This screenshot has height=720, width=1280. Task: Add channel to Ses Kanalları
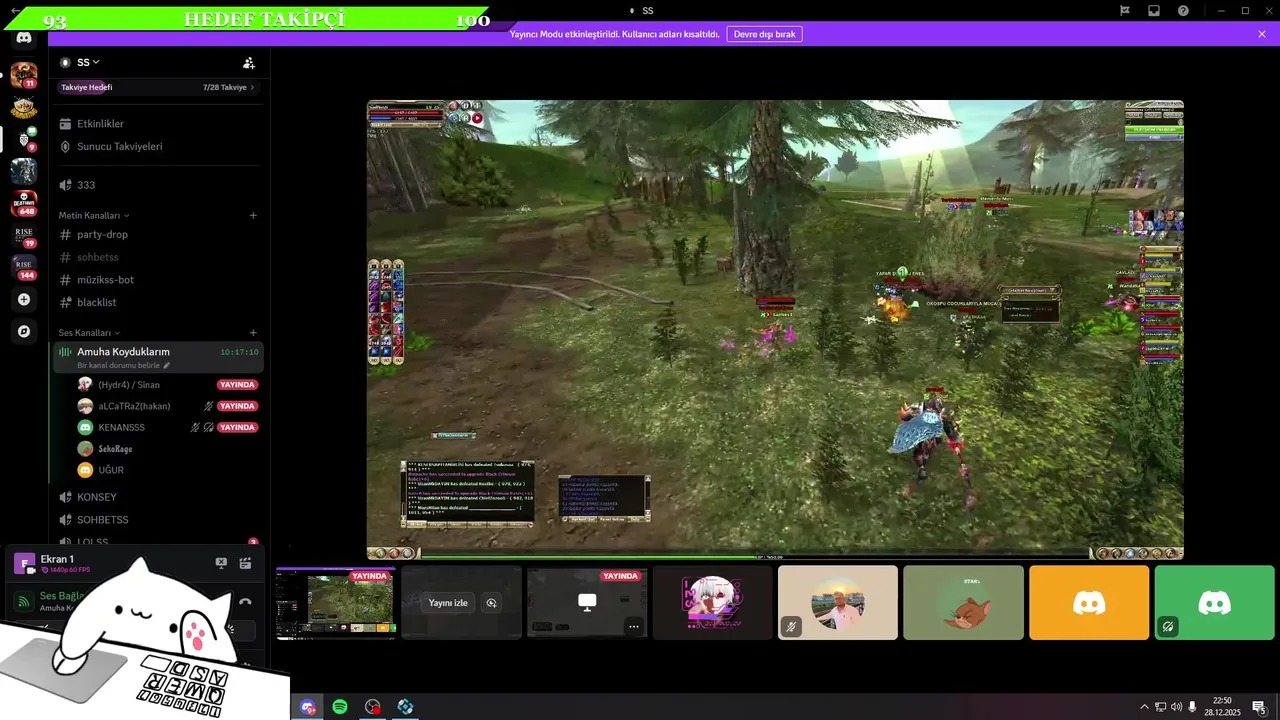(253, 332)
